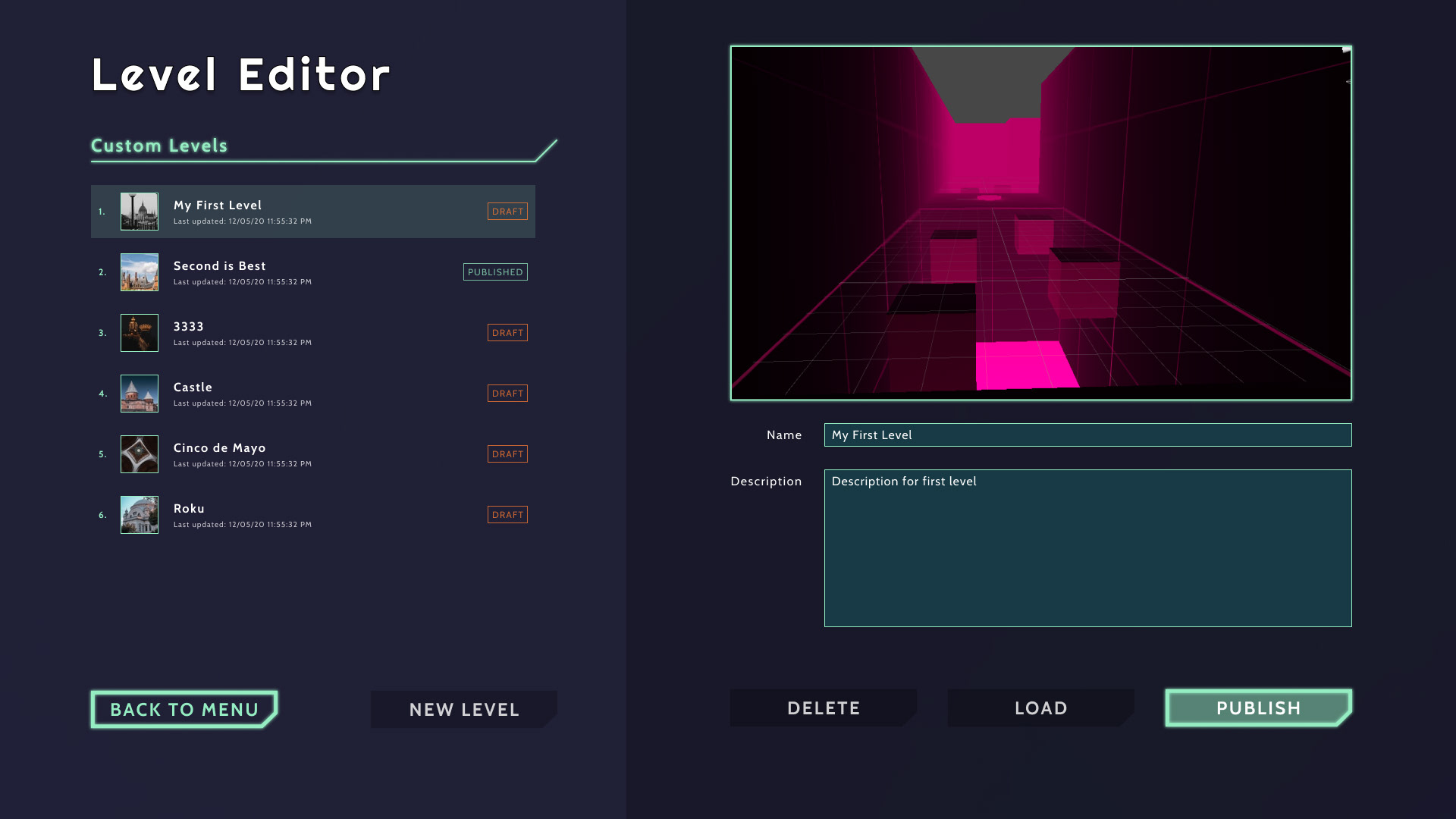The height and width of the screenshot is (819, 1456).
Task: Click the 3333 level thumbnail image
Action: point(140,333)
